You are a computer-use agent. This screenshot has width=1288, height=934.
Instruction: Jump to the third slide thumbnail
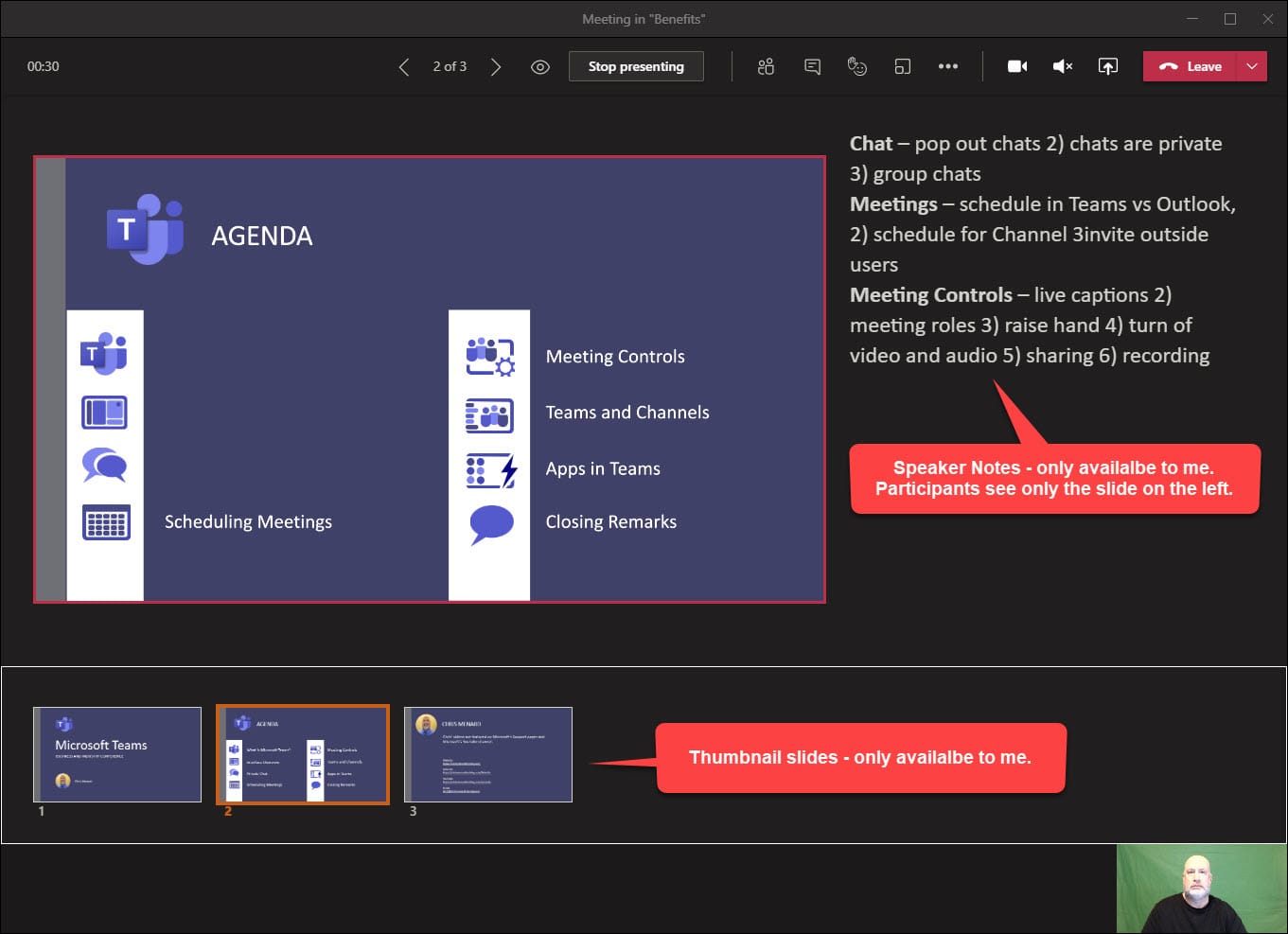(488, 754)
